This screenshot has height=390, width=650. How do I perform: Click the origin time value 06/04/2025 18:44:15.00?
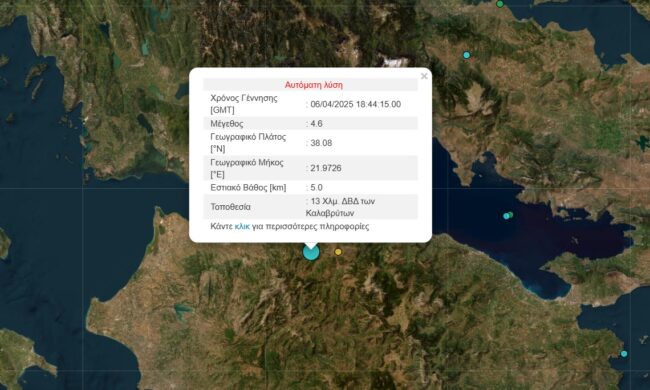pyautogui.click(x=356, y=104)
